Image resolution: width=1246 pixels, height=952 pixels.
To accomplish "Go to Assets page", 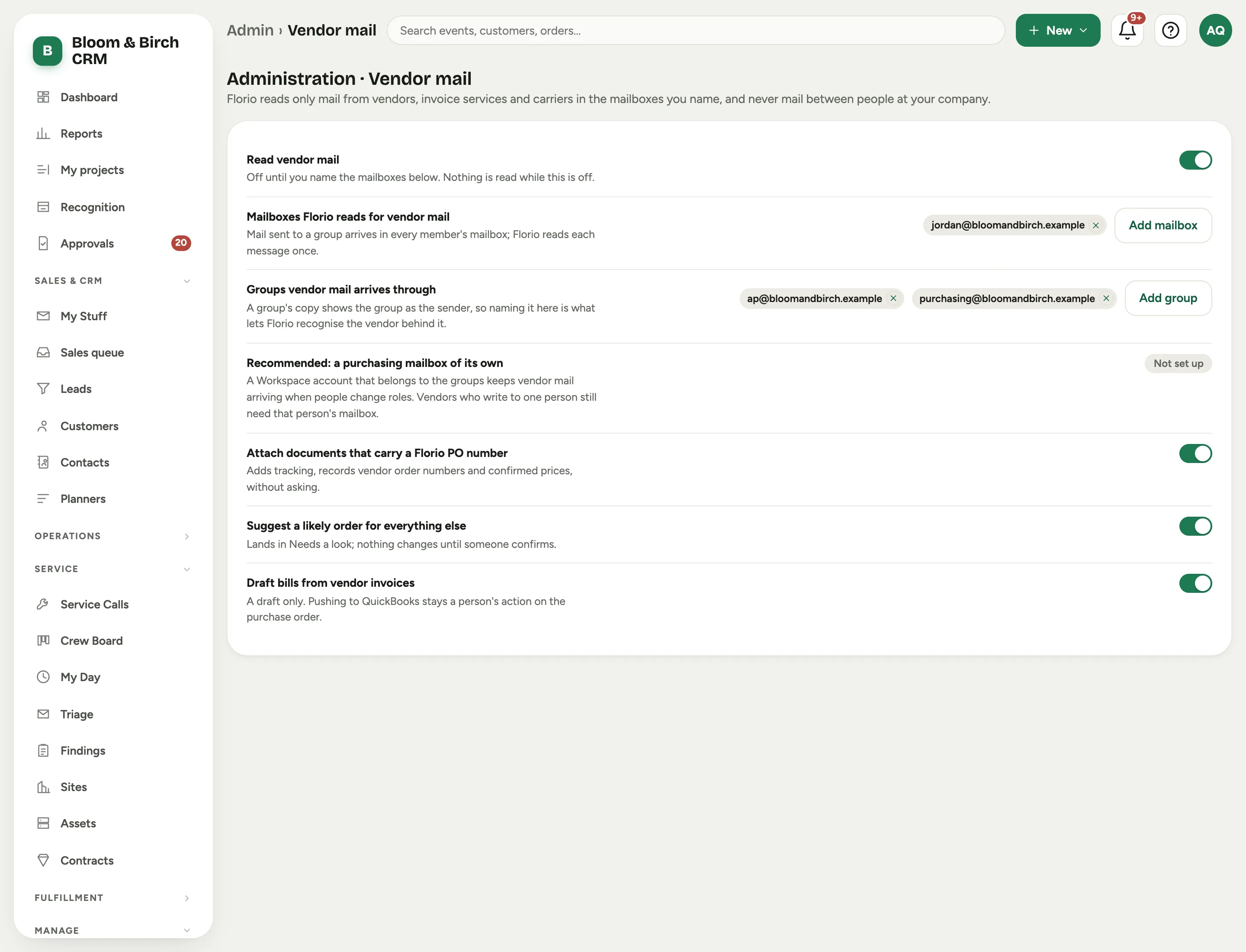I will pyautogui.click(x=113, y=823).
